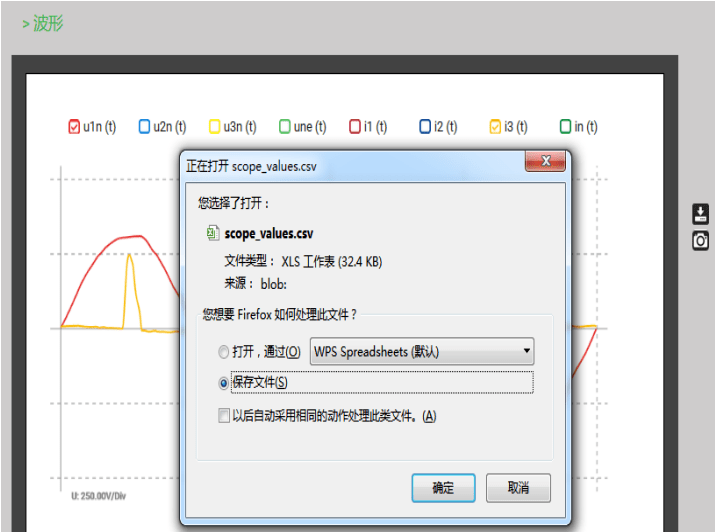The image size is (715, 532).
Task: Toggle the i3 (t) waveform checkbox
Action: pyautogui.click(x=495, y=127)
